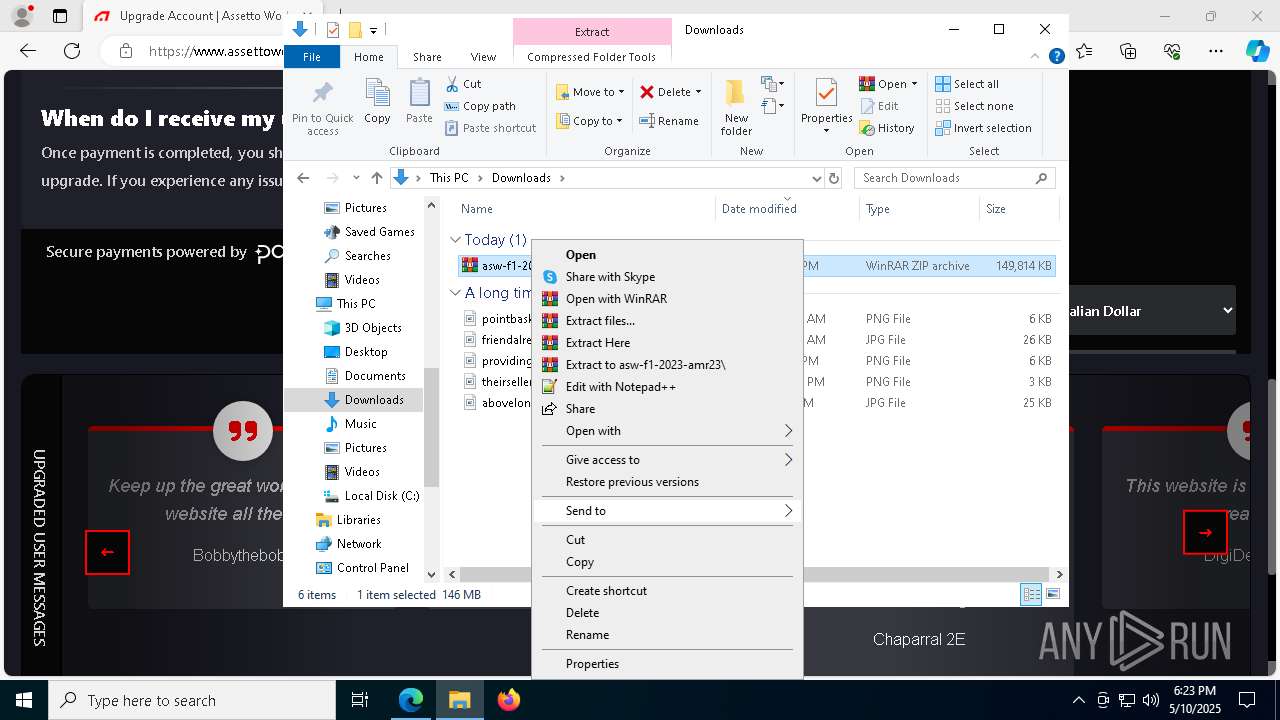Choose Extract Here in context menu
Screen dimensions: 1280x720
click(x=667, y=343)
